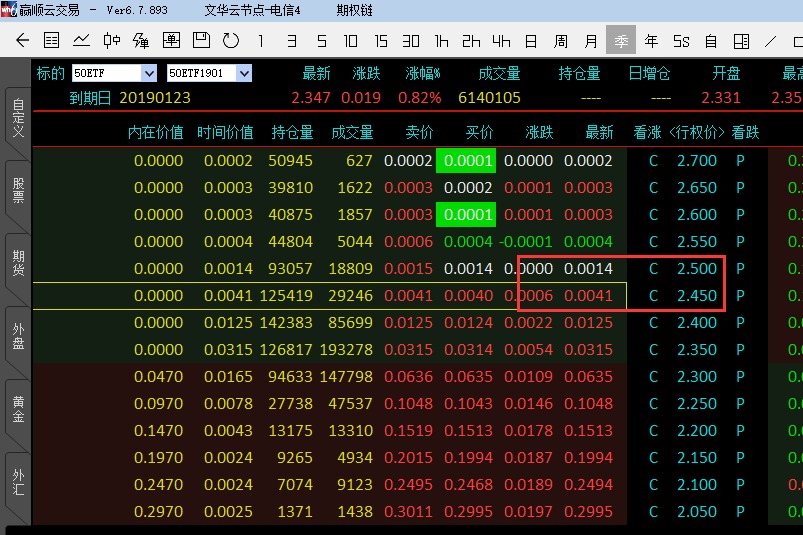This screenshot has height=535, width=803.
Task: Click the refresh circular arrow icon
Action: (231, 41)
